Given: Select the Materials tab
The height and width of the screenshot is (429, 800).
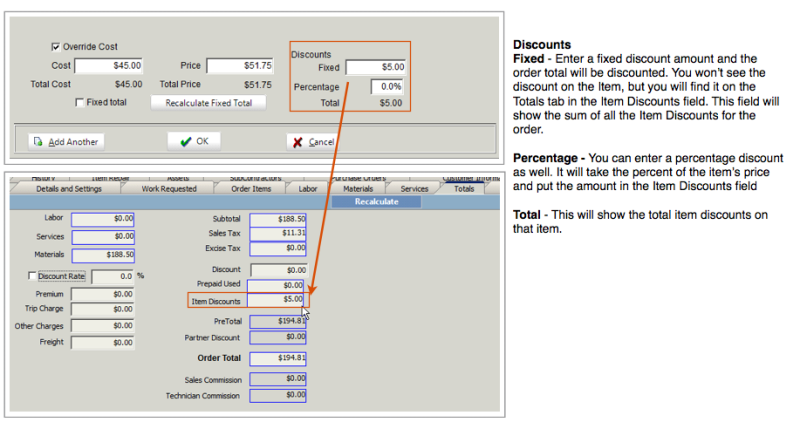Looking at the screenshot, I should pyautogui.click(x=358, y=189).
